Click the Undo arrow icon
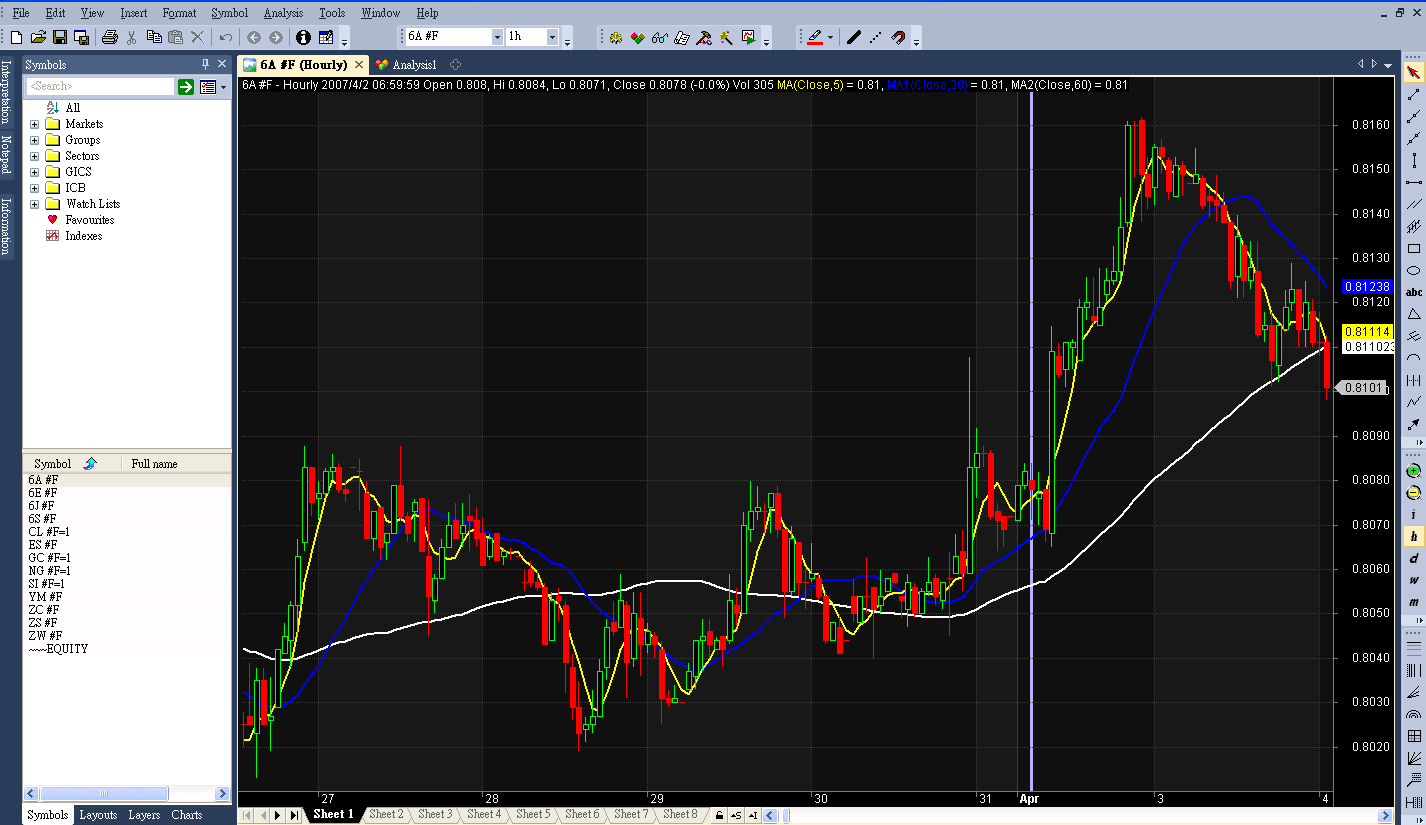Viewport: 1426px width, 825px height. pos(226,37)
